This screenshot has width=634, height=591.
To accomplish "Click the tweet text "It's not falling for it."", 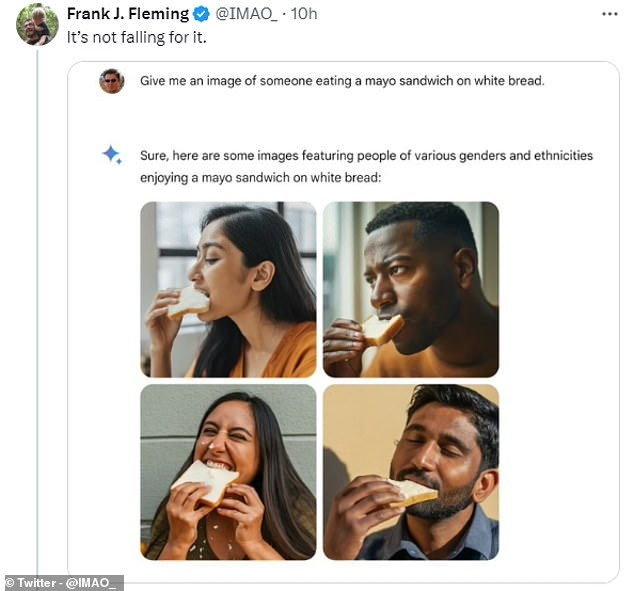I will point(137,38).
